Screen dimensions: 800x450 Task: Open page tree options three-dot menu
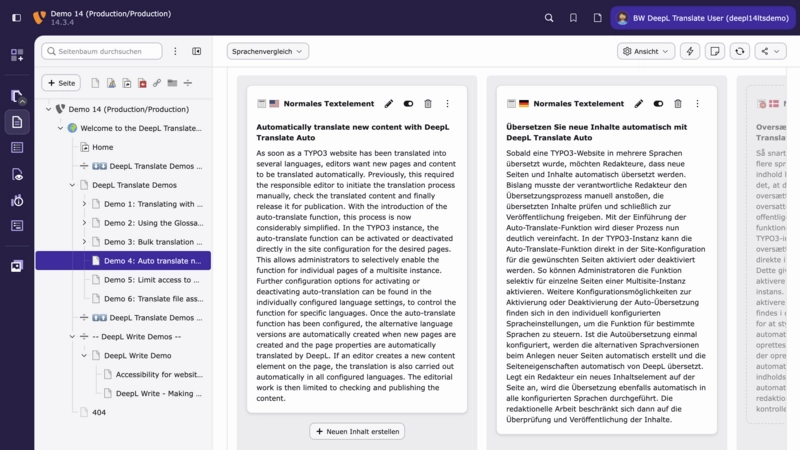(175, 51)
